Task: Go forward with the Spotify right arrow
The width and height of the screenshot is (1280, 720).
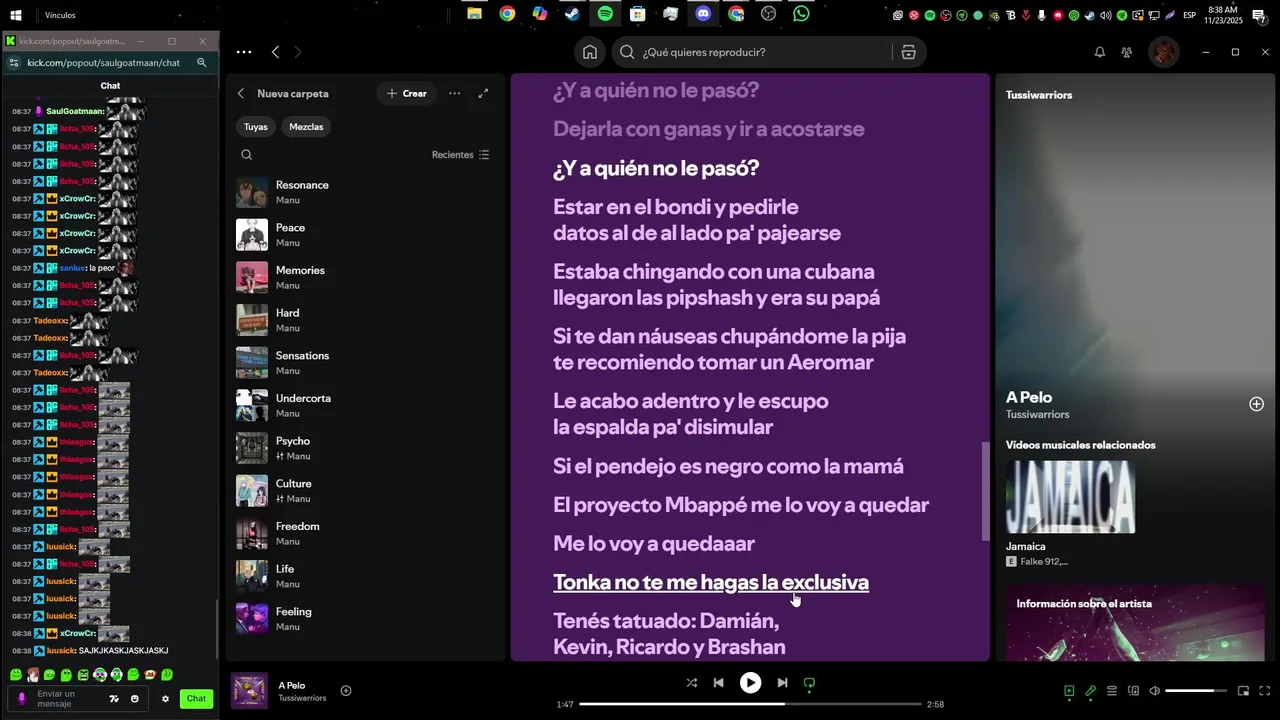Action: 297,52
